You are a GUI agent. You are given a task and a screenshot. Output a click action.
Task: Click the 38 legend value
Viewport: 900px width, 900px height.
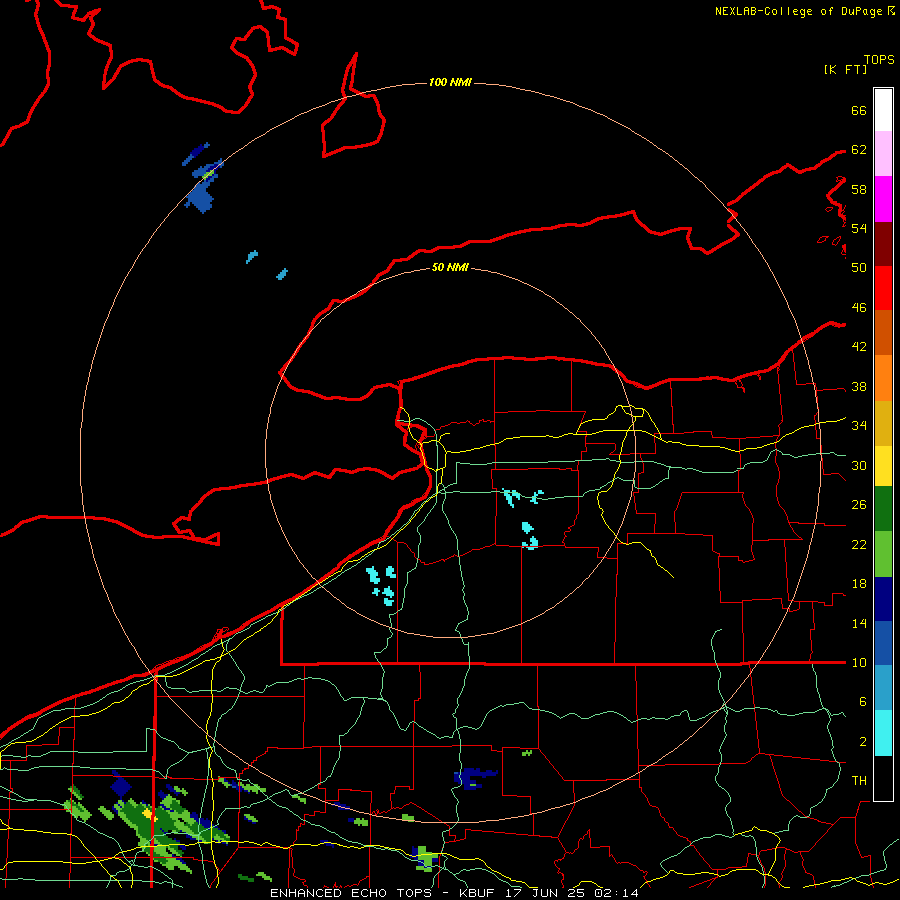point(859,386)
